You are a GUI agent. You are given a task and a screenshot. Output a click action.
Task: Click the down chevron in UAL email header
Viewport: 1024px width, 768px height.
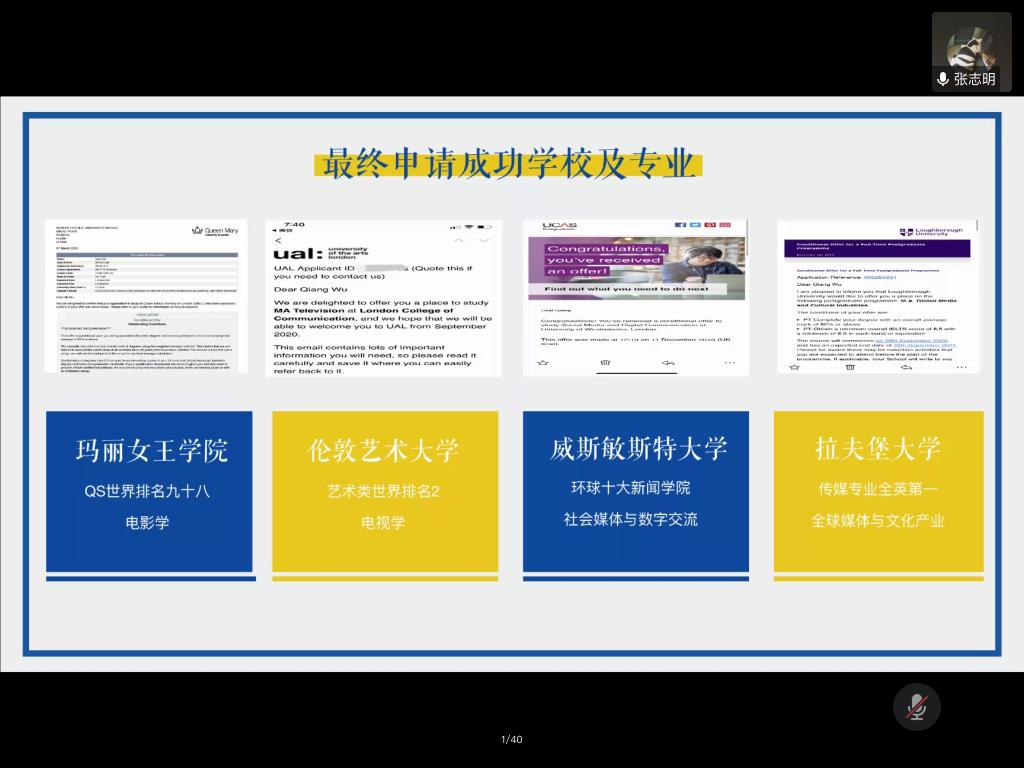pyautogui.click(x=485, y=240)
